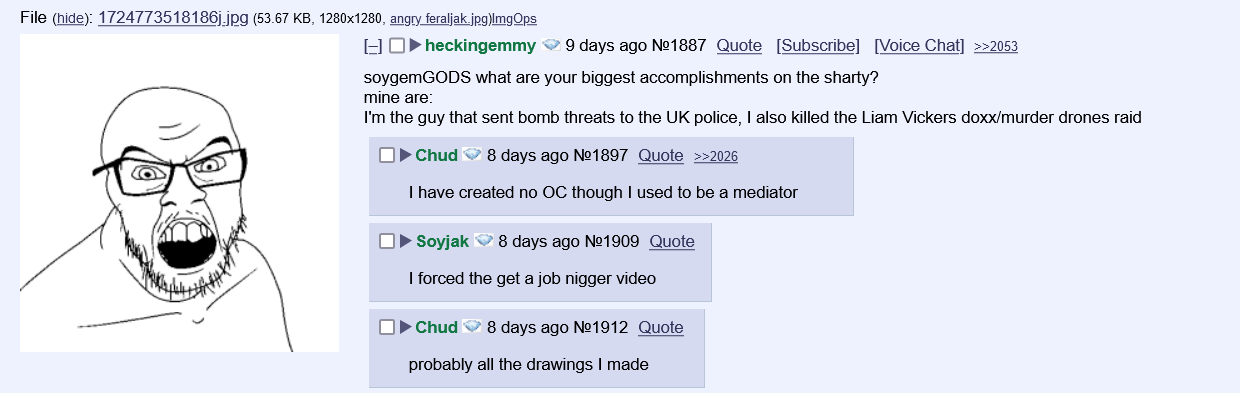Tick the checkbox for heckingemmy's post
The width and height of the screenshot is (1240, 393).
pos(396,46)
